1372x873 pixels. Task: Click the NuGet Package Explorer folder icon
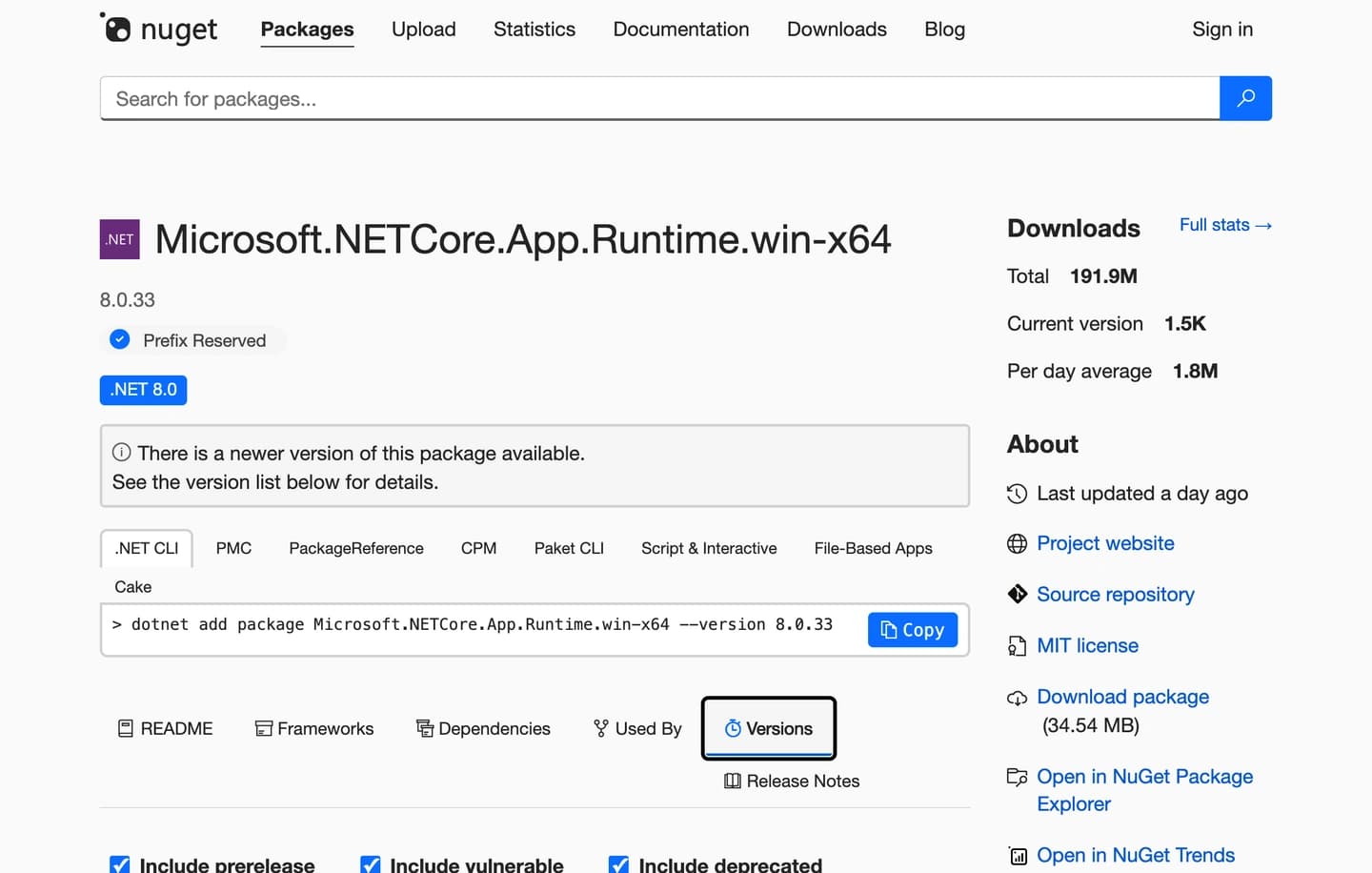[x=1018, y=777]
